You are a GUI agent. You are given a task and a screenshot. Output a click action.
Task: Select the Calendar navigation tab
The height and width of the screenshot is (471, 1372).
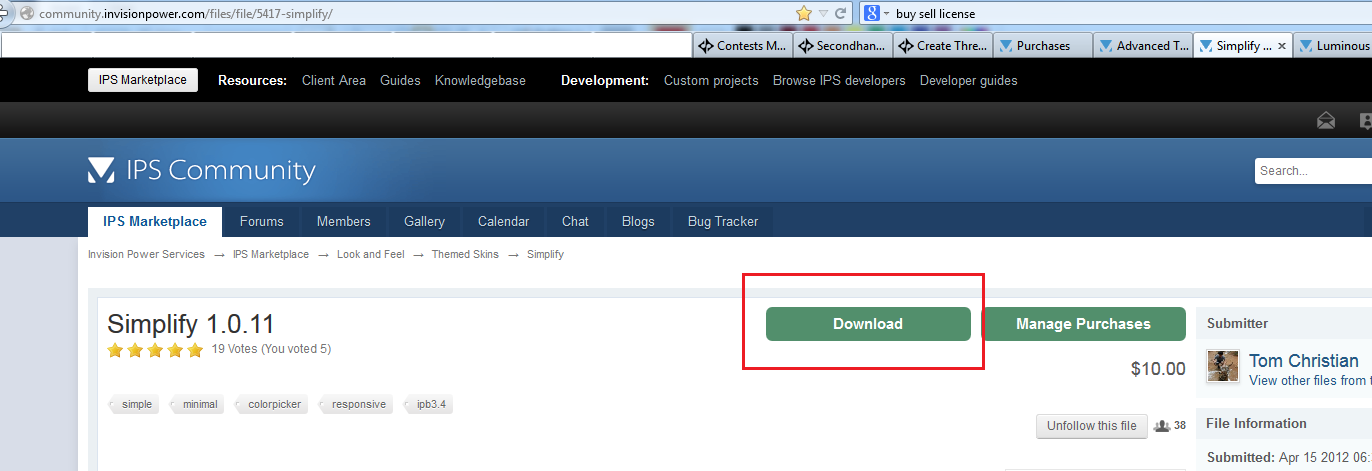pyautogui.click(x=504, y=222)
